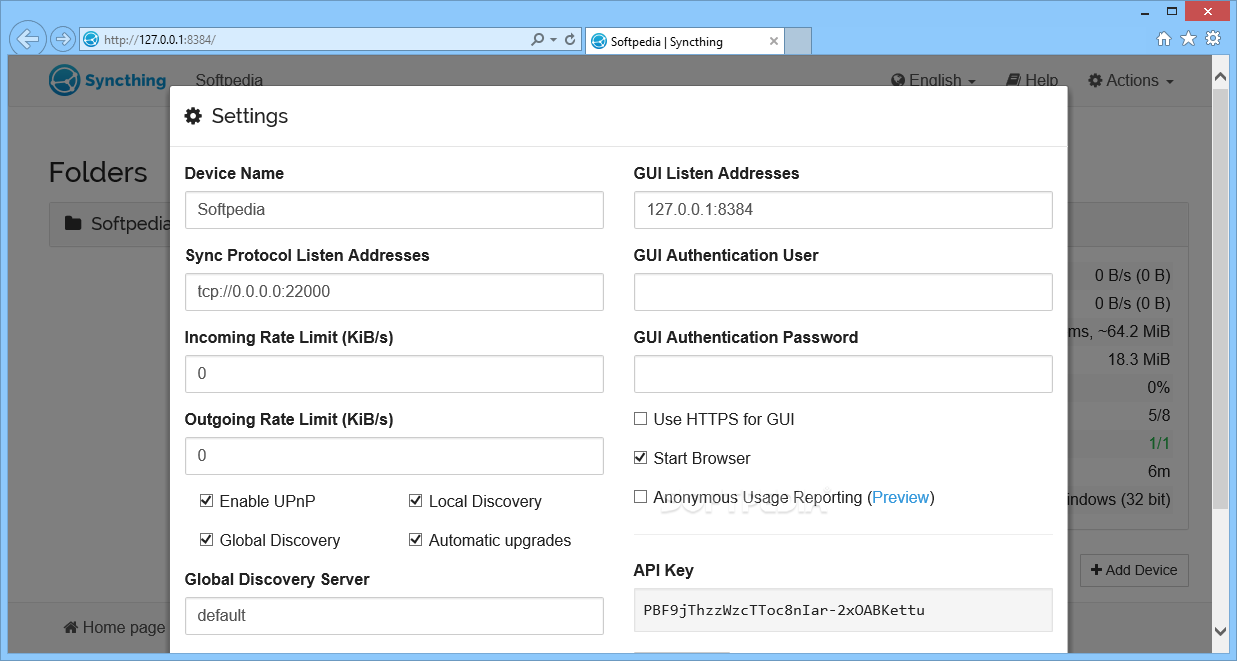Viewport: 1237px width, 661px height.
Task: Enable Use HTTPS for GUI checkbox
Action: coord(640,419)
